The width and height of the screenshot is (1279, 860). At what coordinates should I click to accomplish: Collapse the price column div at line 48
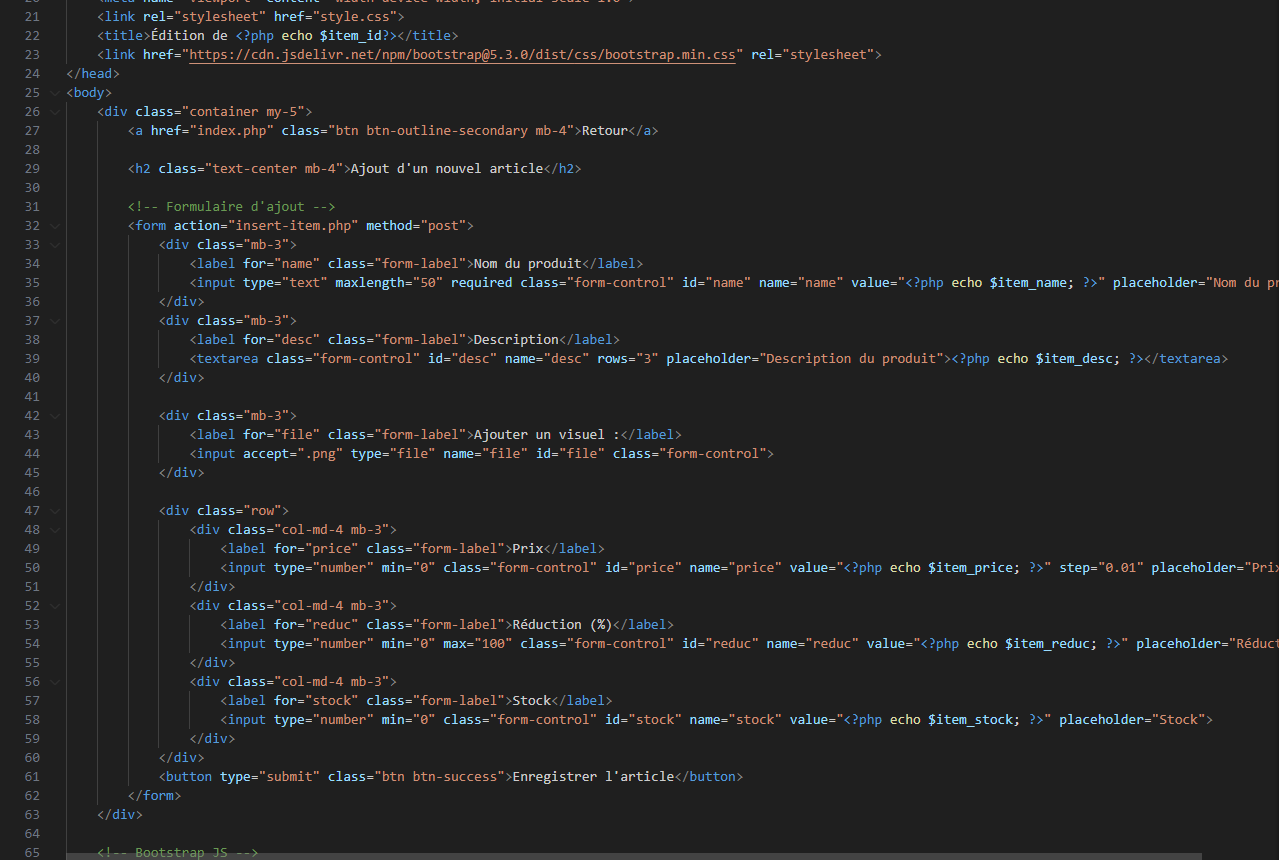pos(55,530)
